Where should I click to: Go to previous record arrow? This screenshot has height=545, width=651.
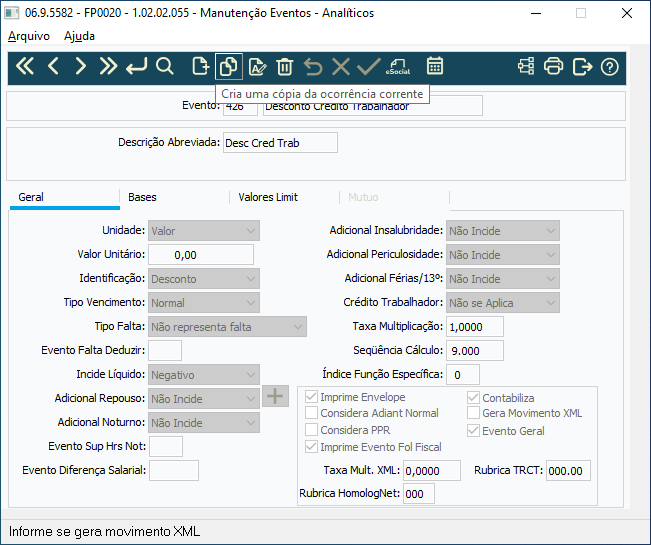(53, 66)
